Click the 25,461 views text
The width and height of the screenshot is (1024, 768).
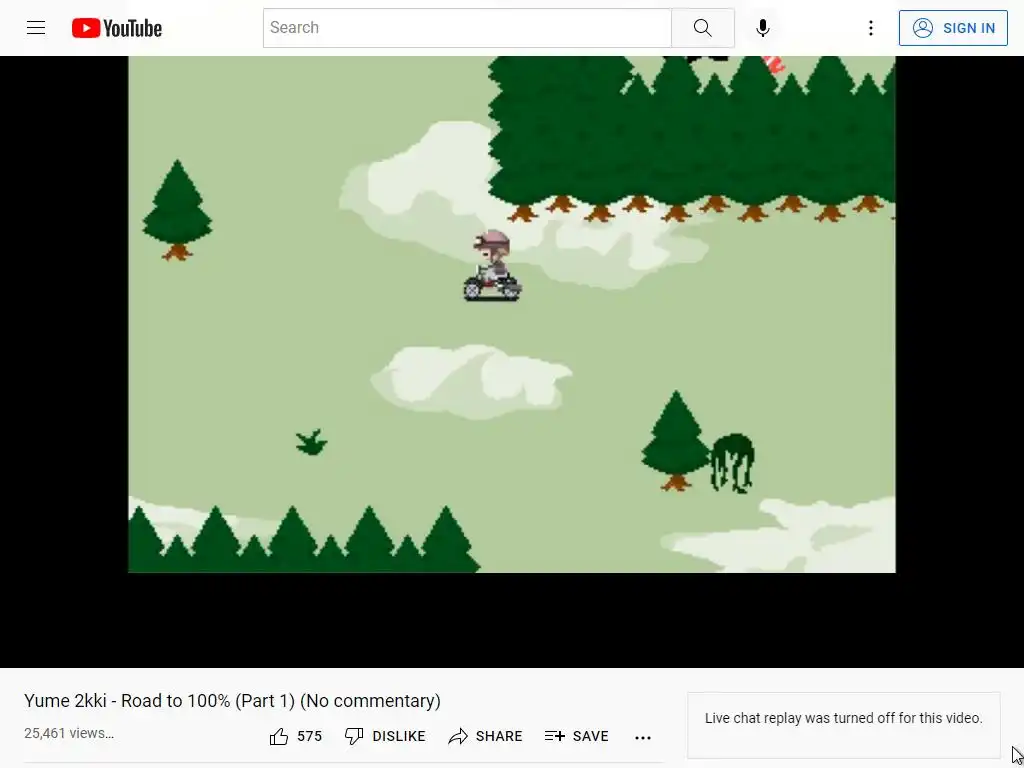tap(69, 733)
